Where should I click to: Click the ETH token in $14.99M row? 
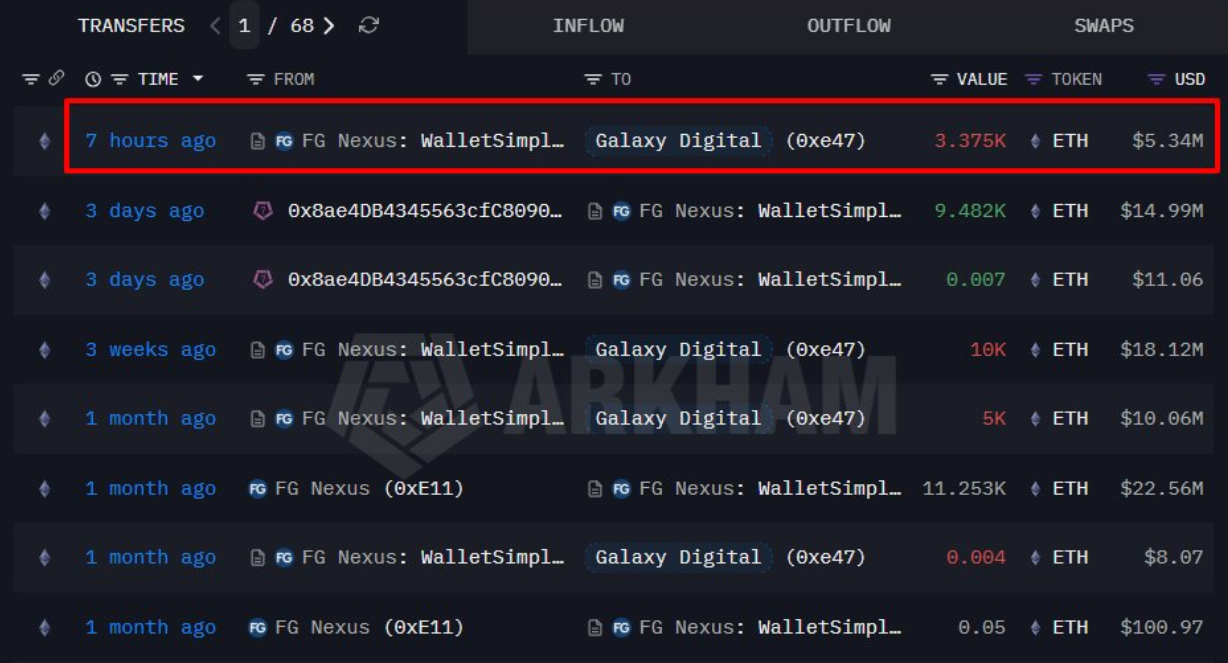pyautogui.click(x=1070, y=211)
